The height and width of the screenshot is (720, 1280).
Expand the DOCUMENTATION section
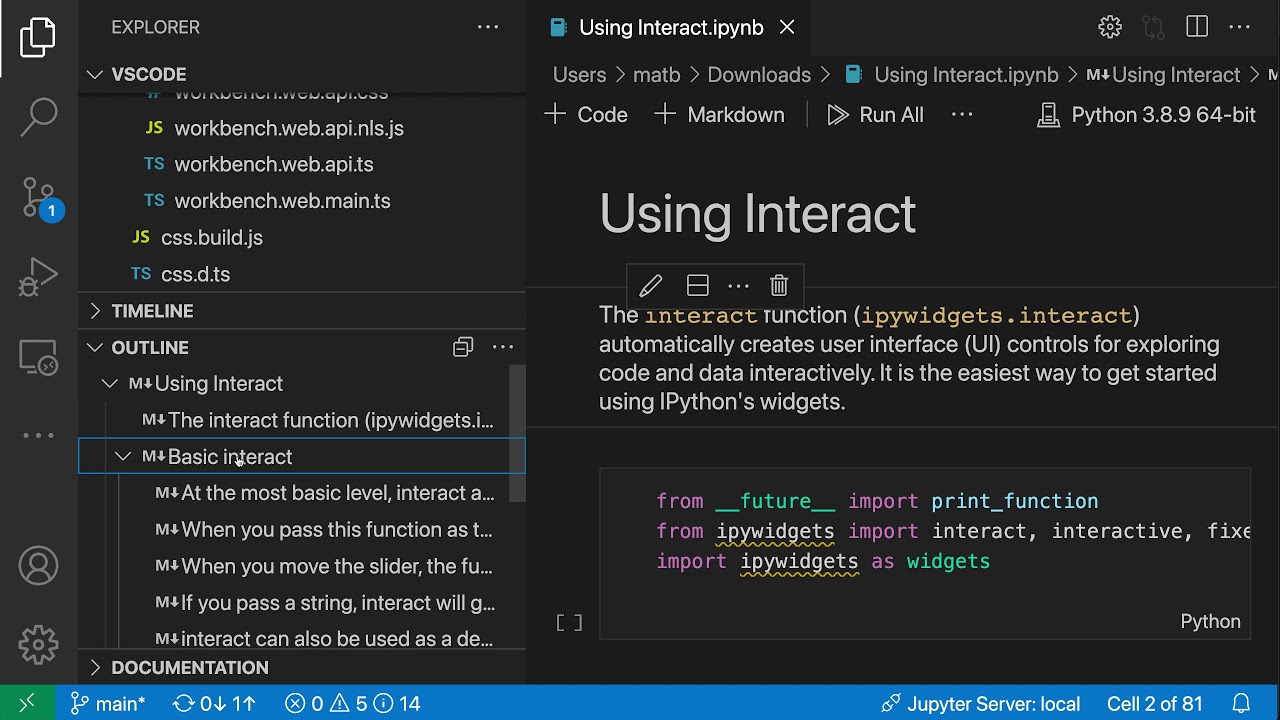301,667
